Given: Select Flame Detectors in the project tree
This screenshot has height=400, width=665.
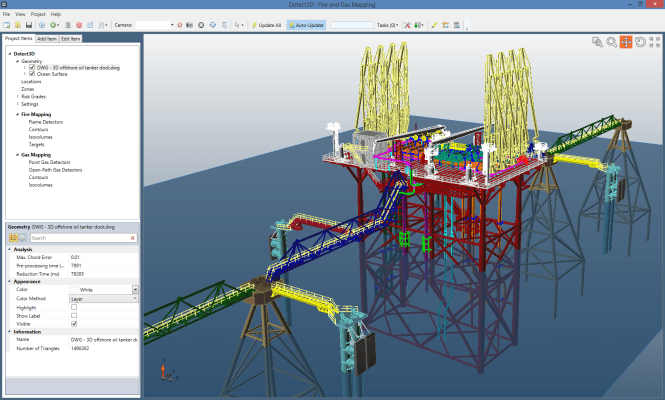Looking at the screenshot, I should tap(45, 121).
